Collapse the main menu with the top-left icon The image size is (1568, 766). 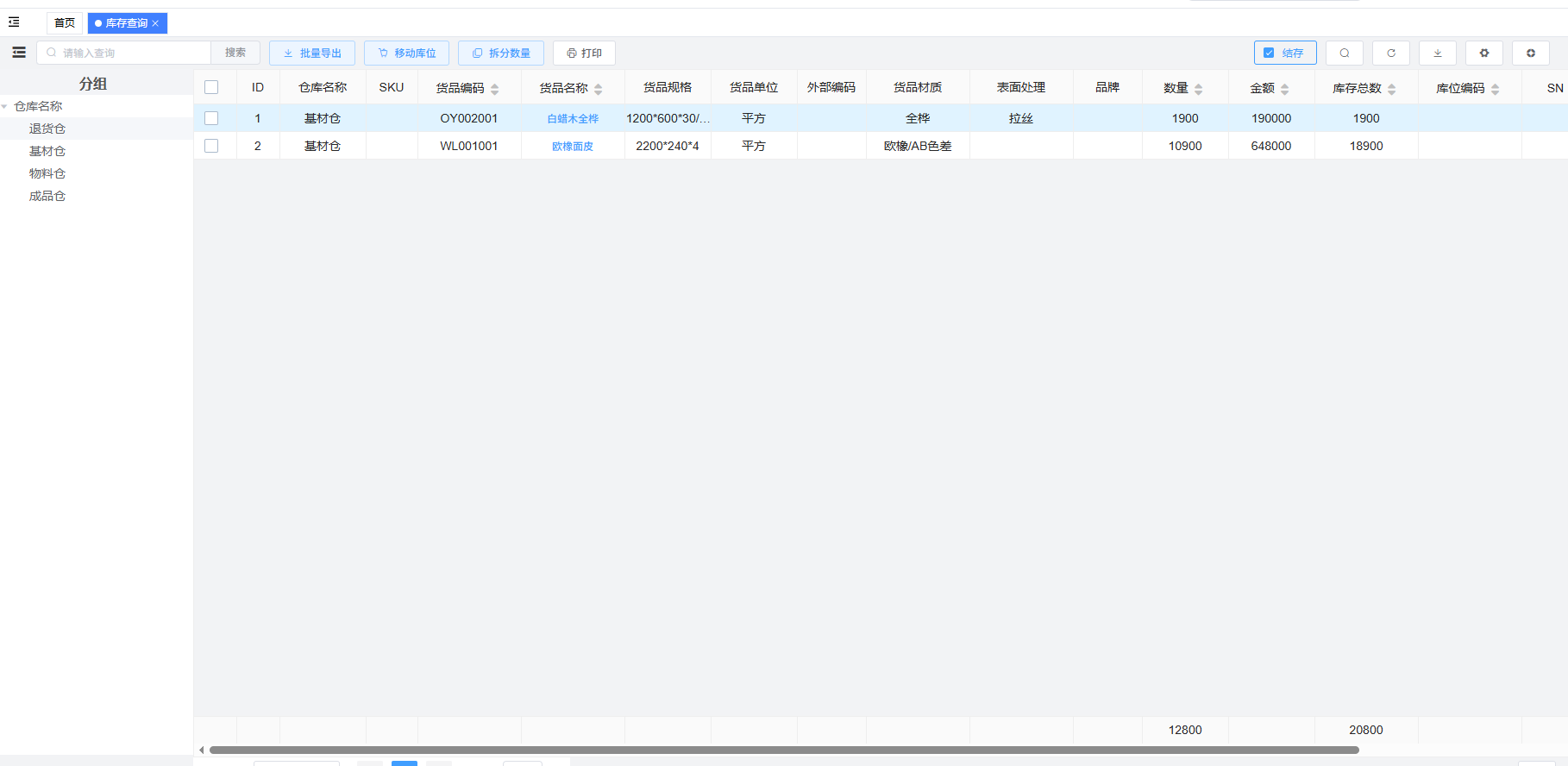point(14,22)
